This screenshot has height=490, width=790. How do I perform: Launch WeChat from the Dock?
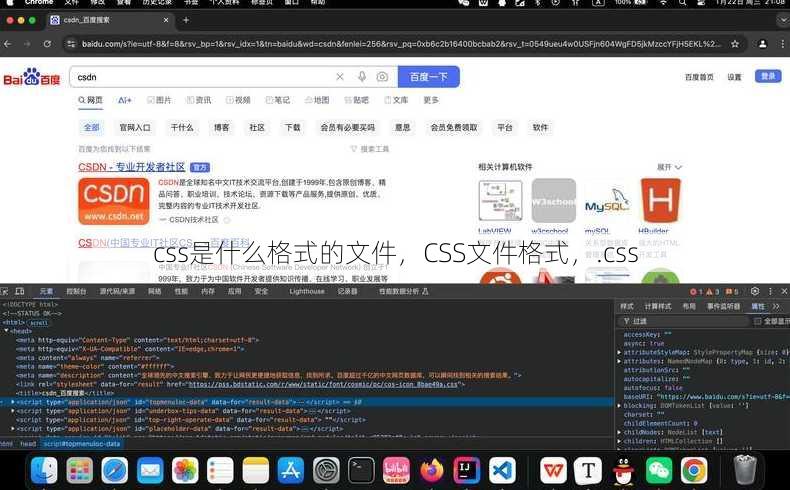point(659,471)
